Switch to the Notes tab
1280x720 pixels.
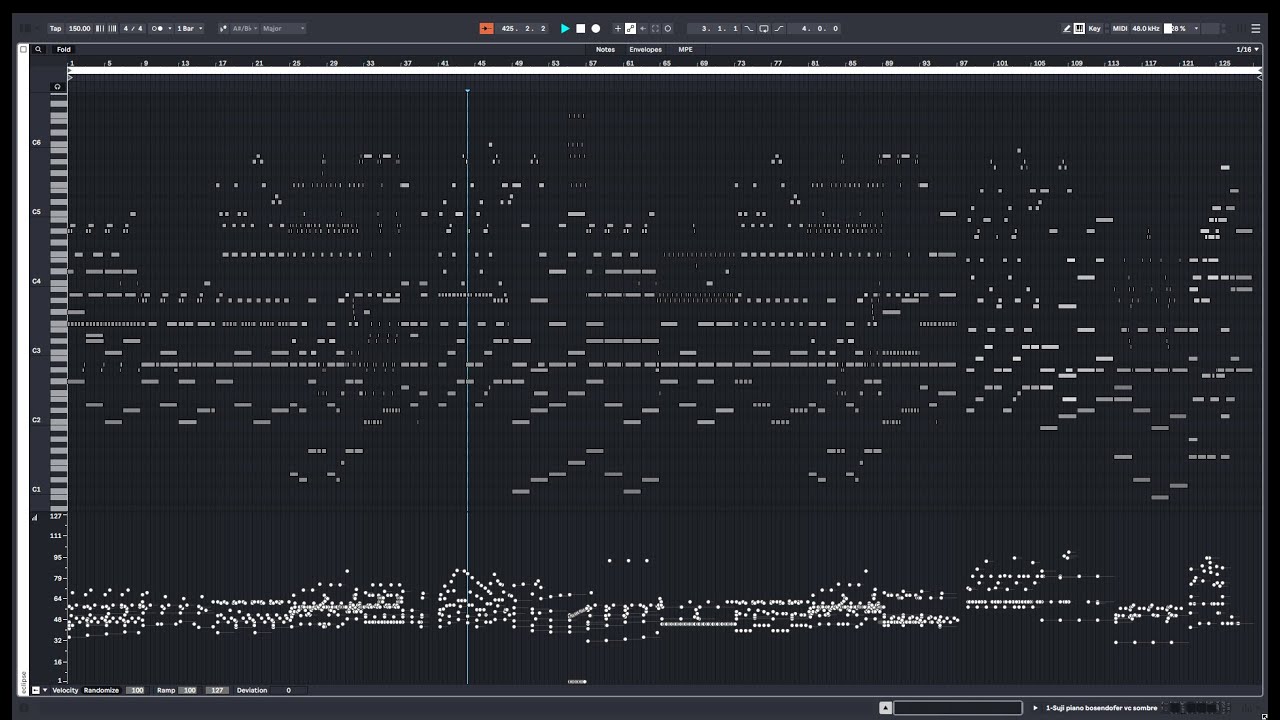pyautogui.click(x=605, y=49)
